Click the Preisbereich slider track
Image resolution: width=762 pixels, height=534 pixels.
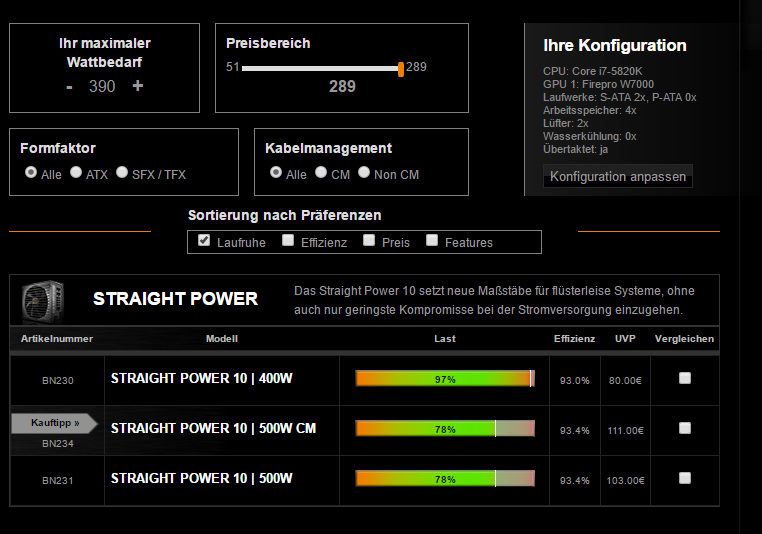click(320, 69)
